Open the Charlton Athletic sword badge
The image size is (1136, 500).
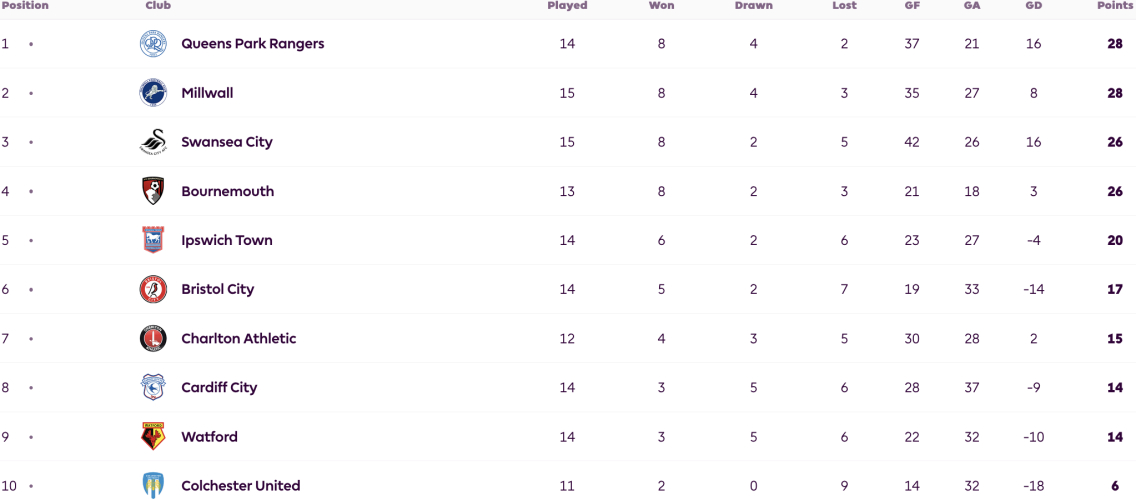tap(153, 338)
